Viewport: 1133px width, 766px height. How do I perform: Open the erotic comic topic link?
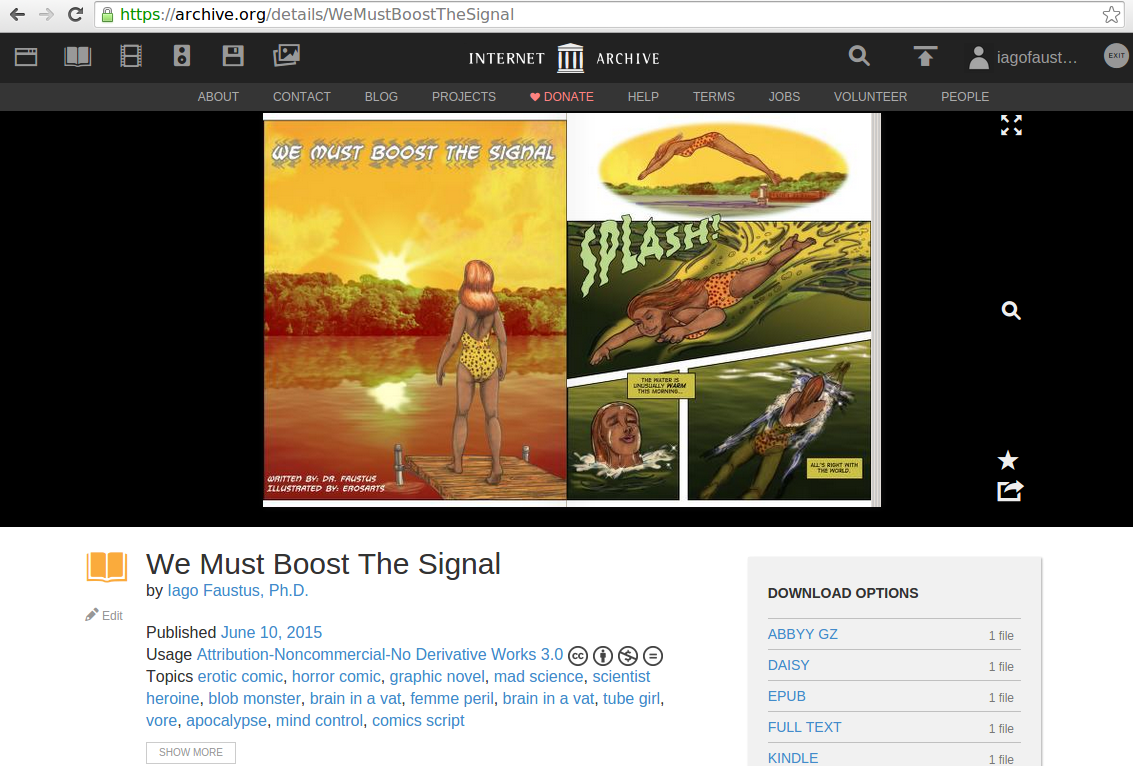pos(240,676)
